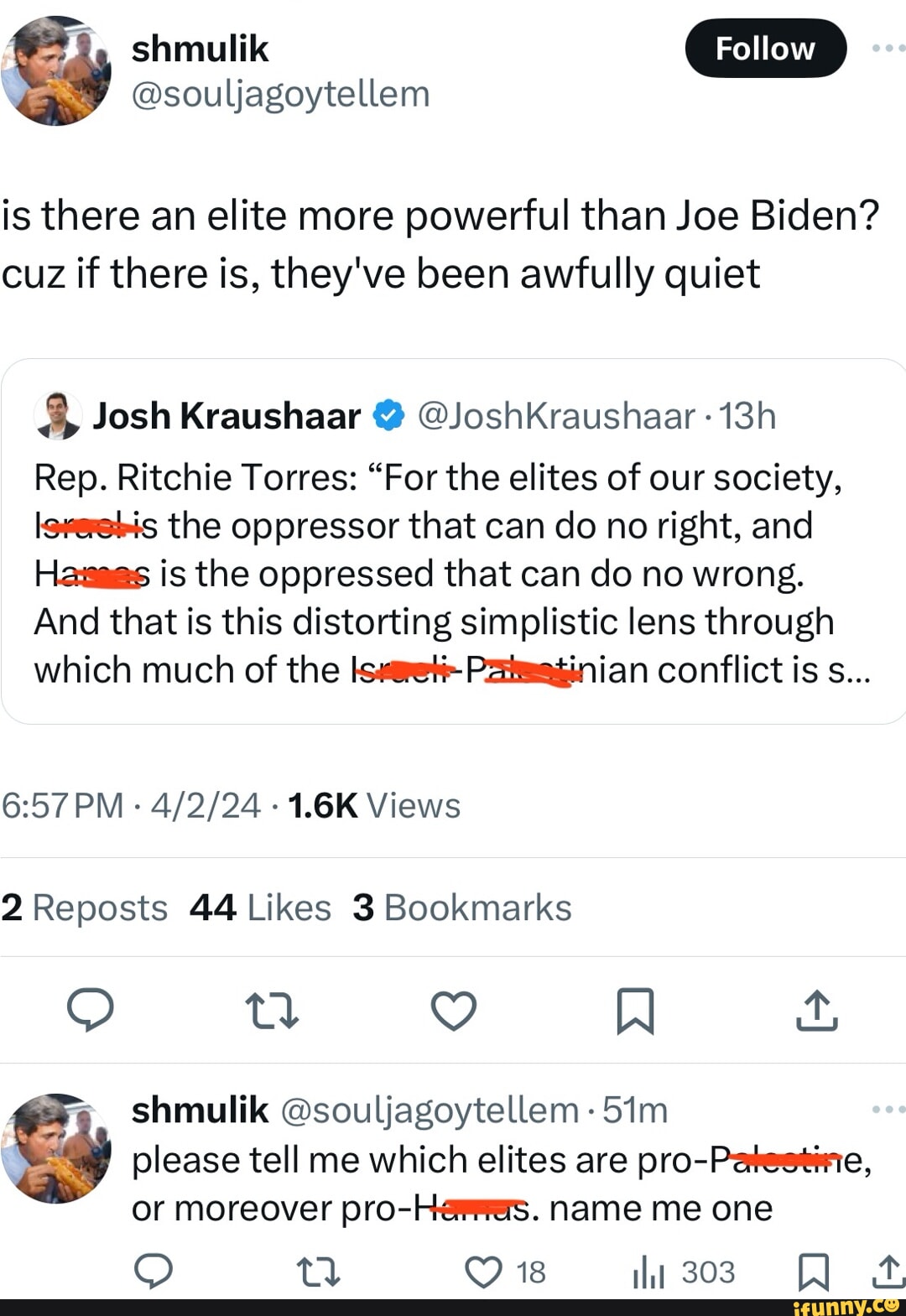Open more options on shmulik's reply
This screenshot has height=1316, width=906.
888,1109
